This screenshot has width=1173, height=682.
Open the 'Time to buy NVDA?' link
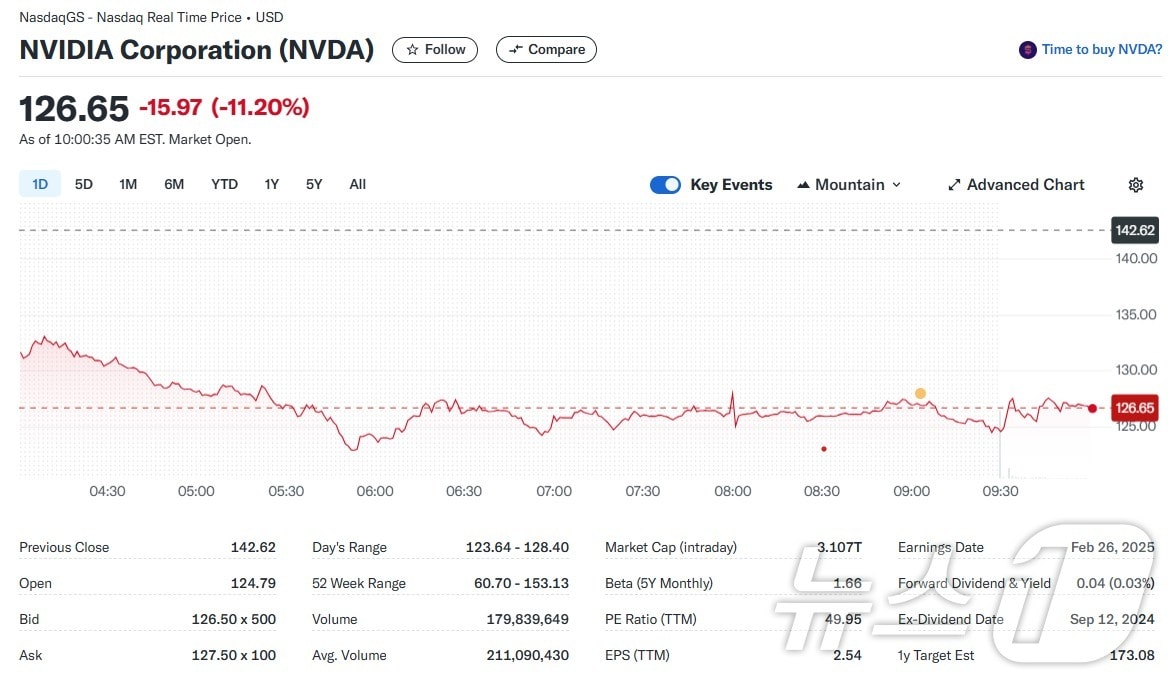click(x=1101, y=50)
